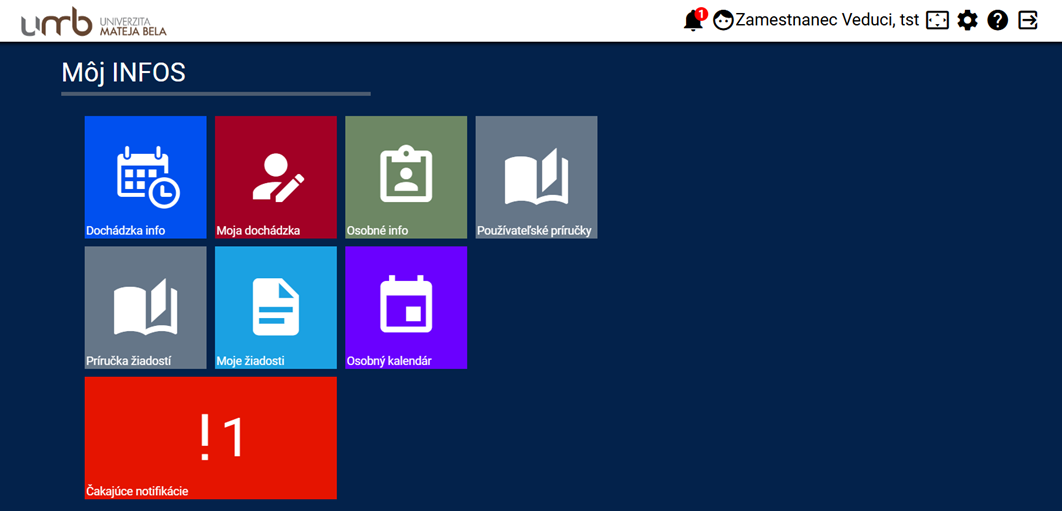Open the Moje žiadosti document icon
The image size is (1062, 511).
pos(276,305)
